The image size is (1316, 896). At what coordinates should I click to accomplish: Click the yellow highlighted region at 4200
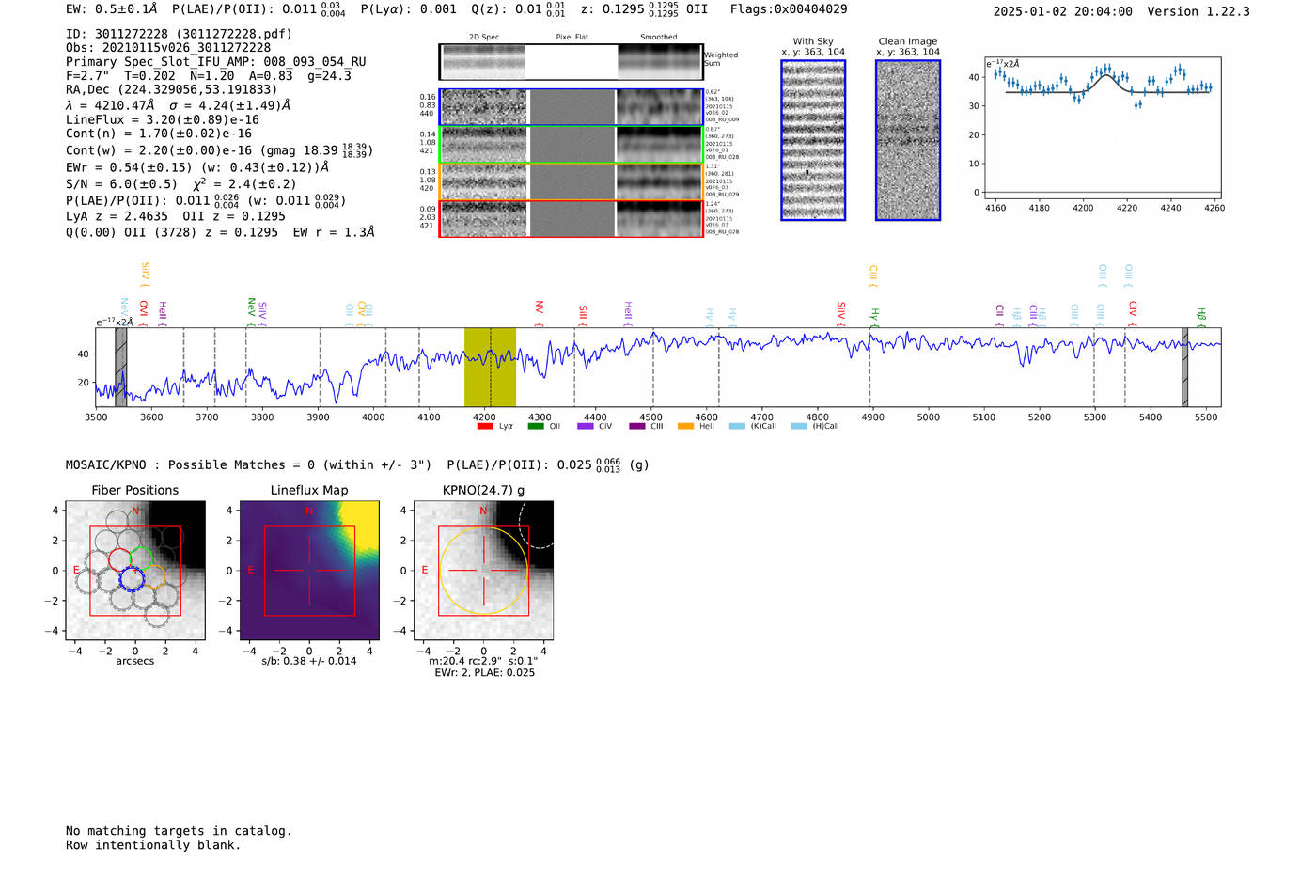(490, 367)
